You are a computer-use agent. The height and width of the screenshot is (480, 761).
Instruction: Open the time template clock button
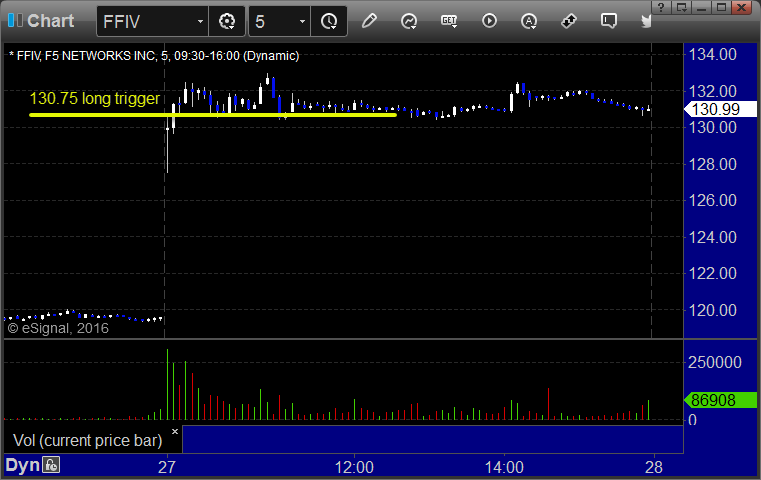[329, 21]
